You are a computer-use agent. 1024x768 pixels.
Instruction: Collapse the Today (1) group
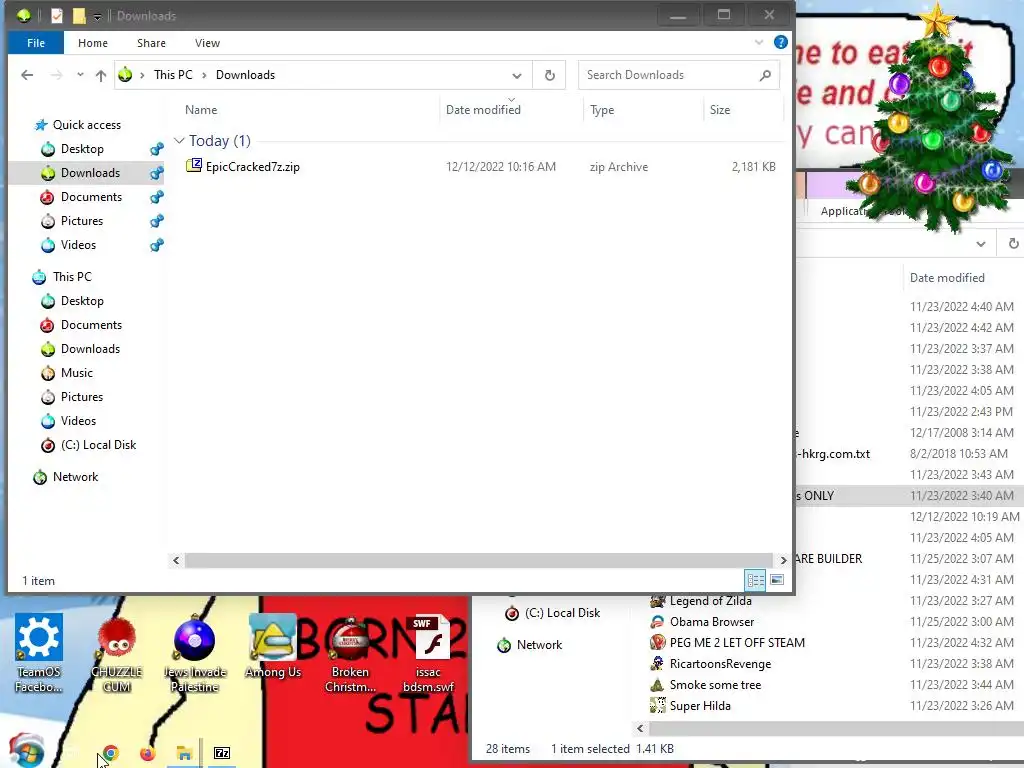tap(179, 141)
